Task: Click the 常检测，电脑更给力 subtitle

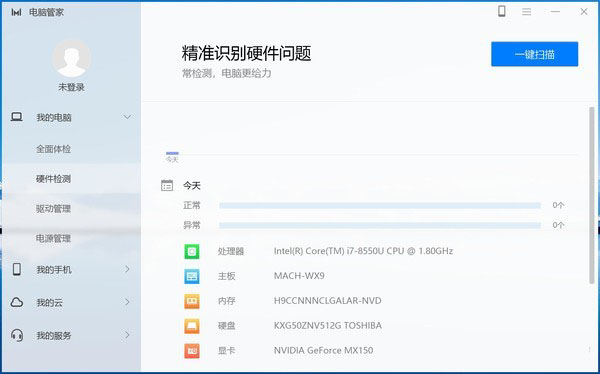Action: click(227, 73)
